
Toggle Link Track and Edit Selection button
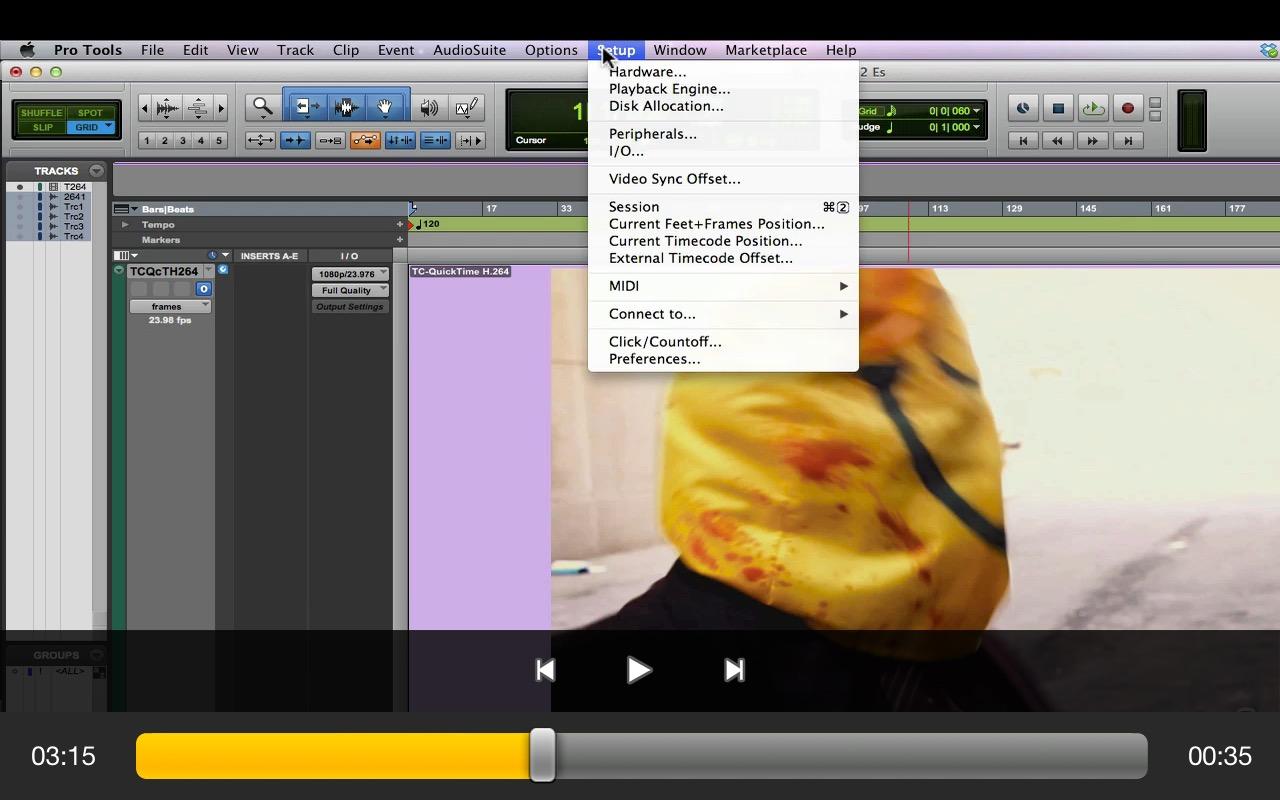[x=435, y=141]
